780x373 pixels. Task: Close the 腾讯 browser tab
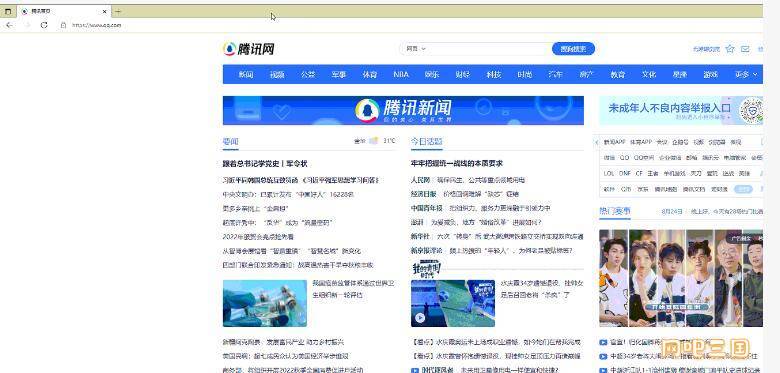(x=104, y=11)
